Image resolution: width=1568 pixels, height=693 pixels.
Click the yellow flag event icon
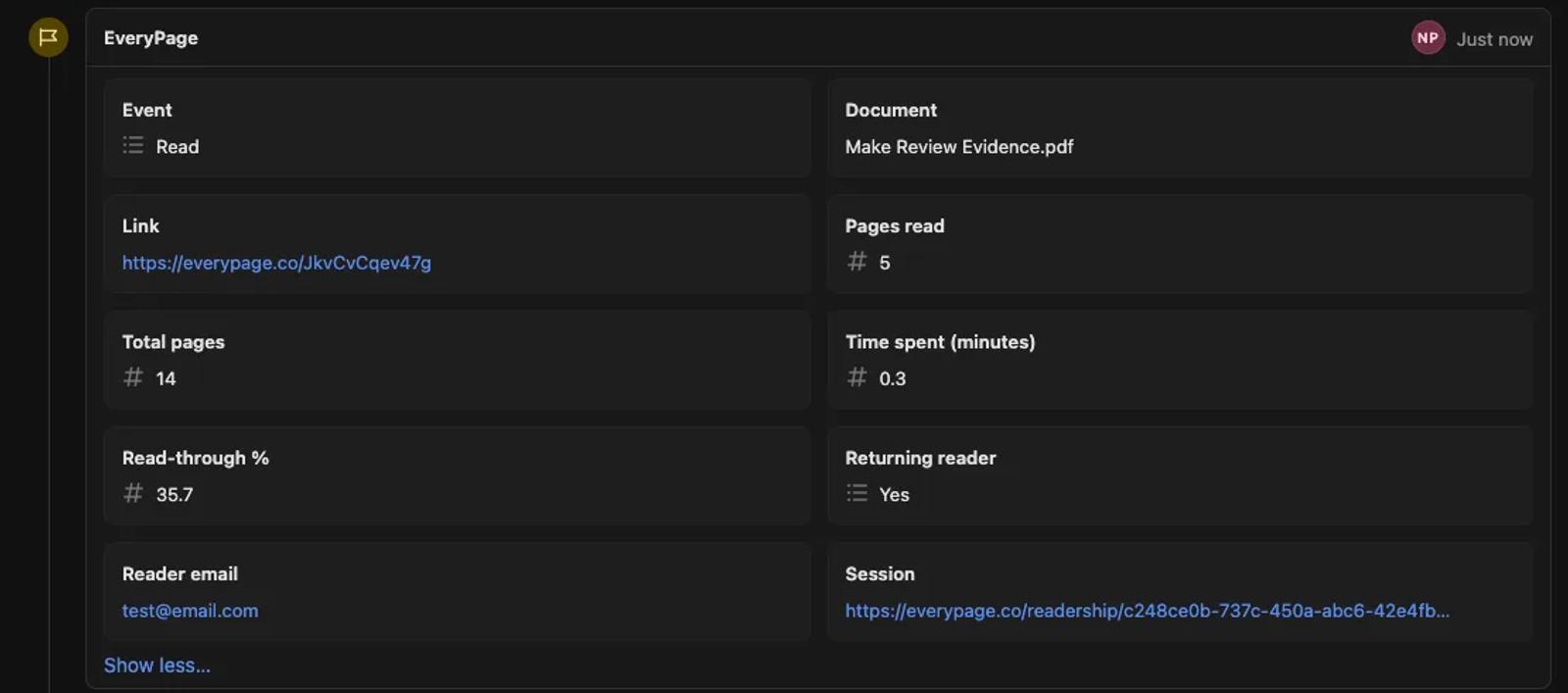[x=48, y=37]
